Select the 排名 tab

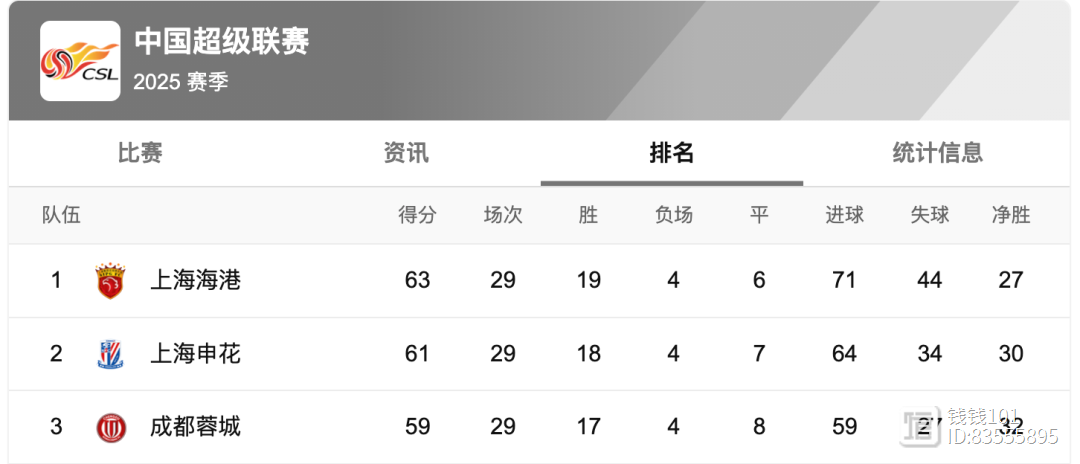click(672, 153)
